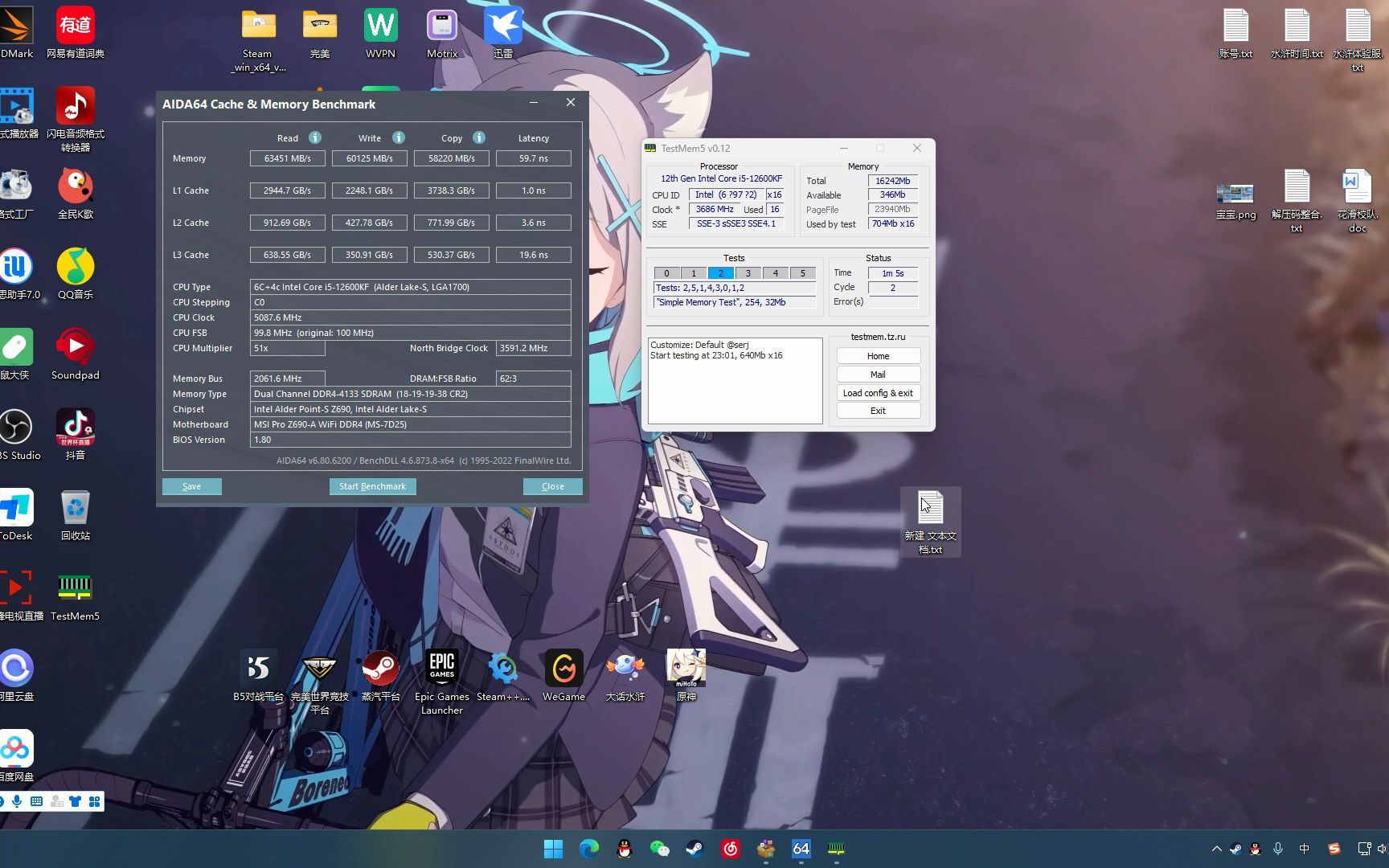Image resolution: width=1389 pixels, height=868 pixels.
Task: Open the 大话水浒 desktop icon
Action: [625, 675]
